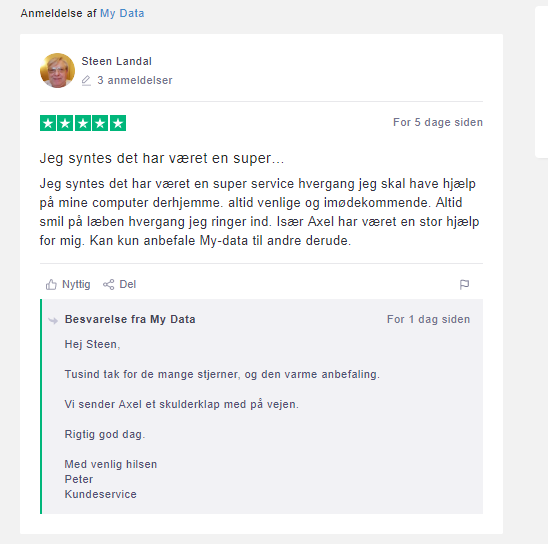Report the review with the flag icon

pyautogui.click(x=464, y=285)
